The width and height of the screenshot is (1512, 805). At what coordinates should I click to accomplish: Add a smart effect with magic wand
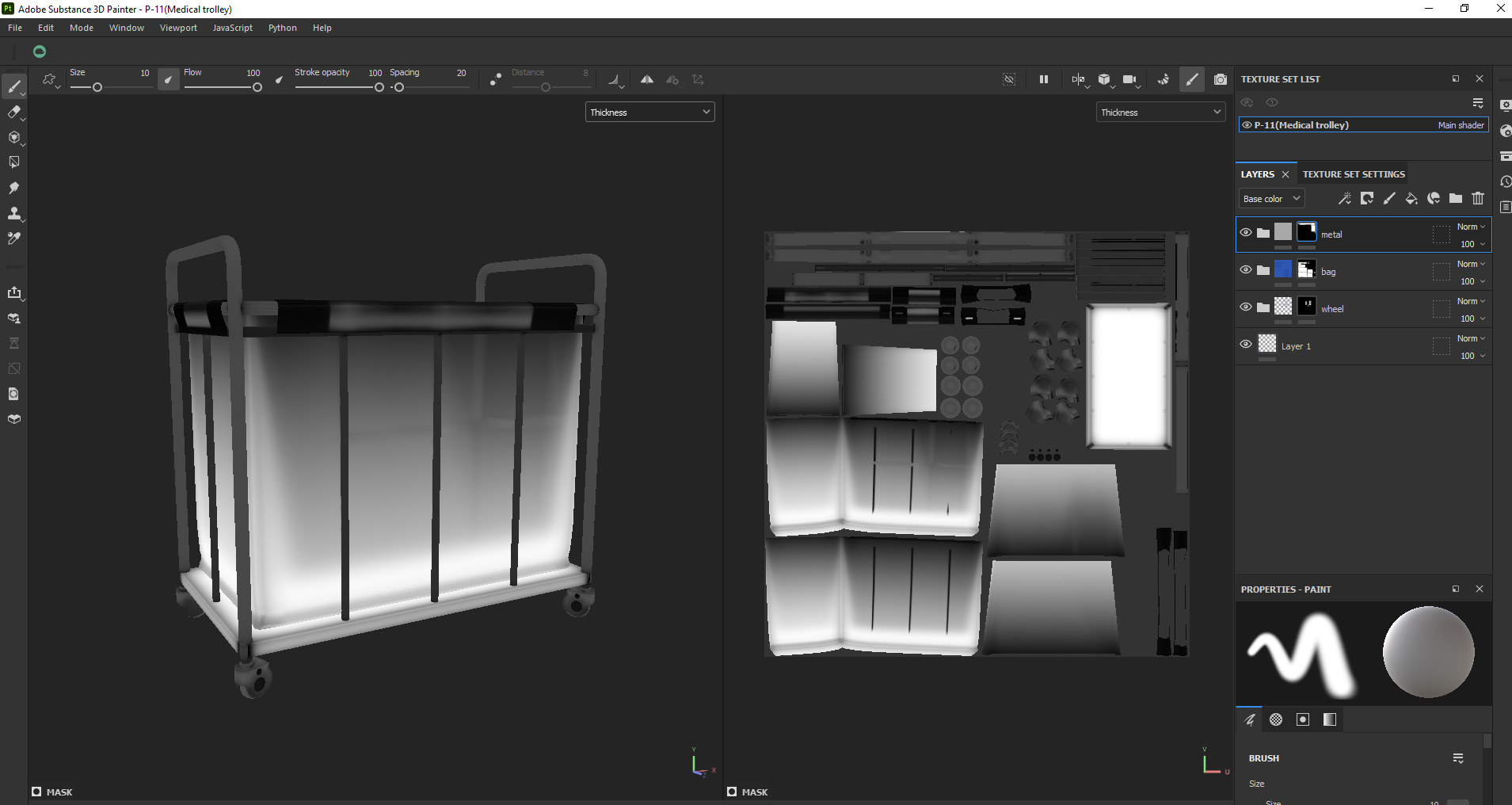pos(1344,199)
